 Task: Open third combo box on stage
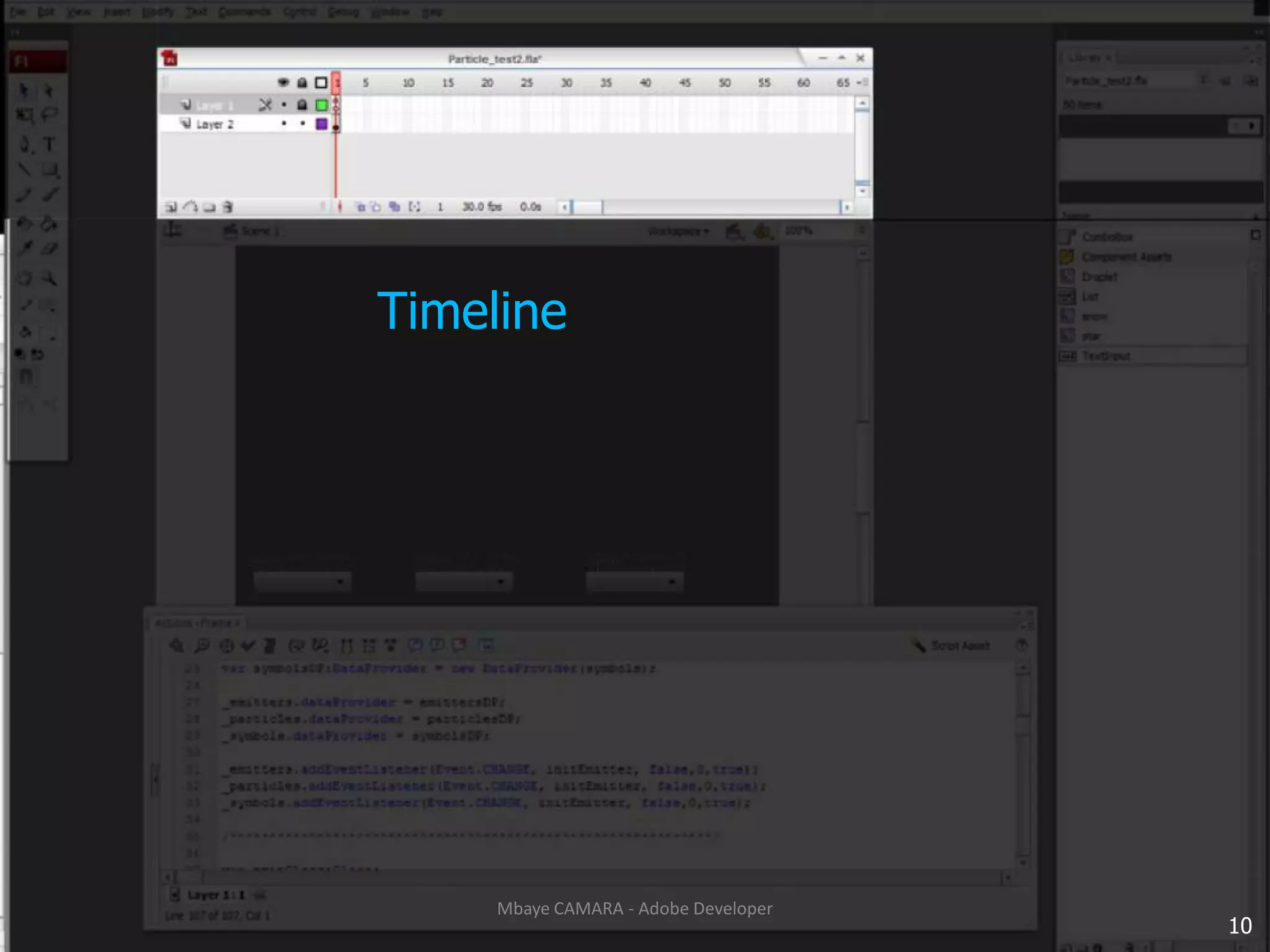pos(635,581)
